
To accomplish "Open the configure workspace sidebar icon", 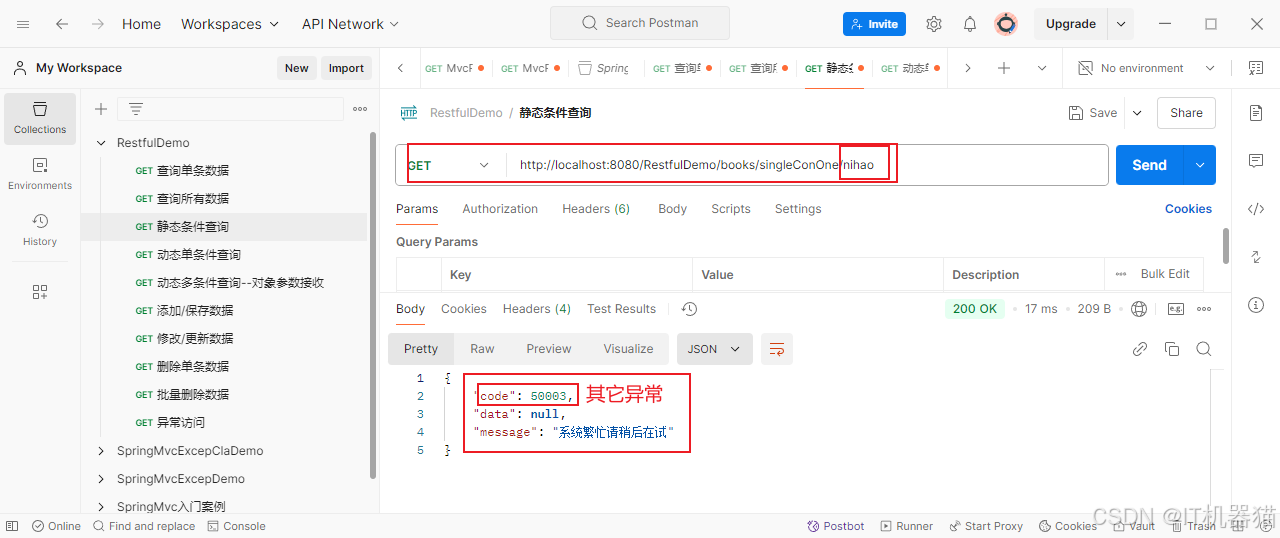I will pyautogui.click(x=40, y=292).
